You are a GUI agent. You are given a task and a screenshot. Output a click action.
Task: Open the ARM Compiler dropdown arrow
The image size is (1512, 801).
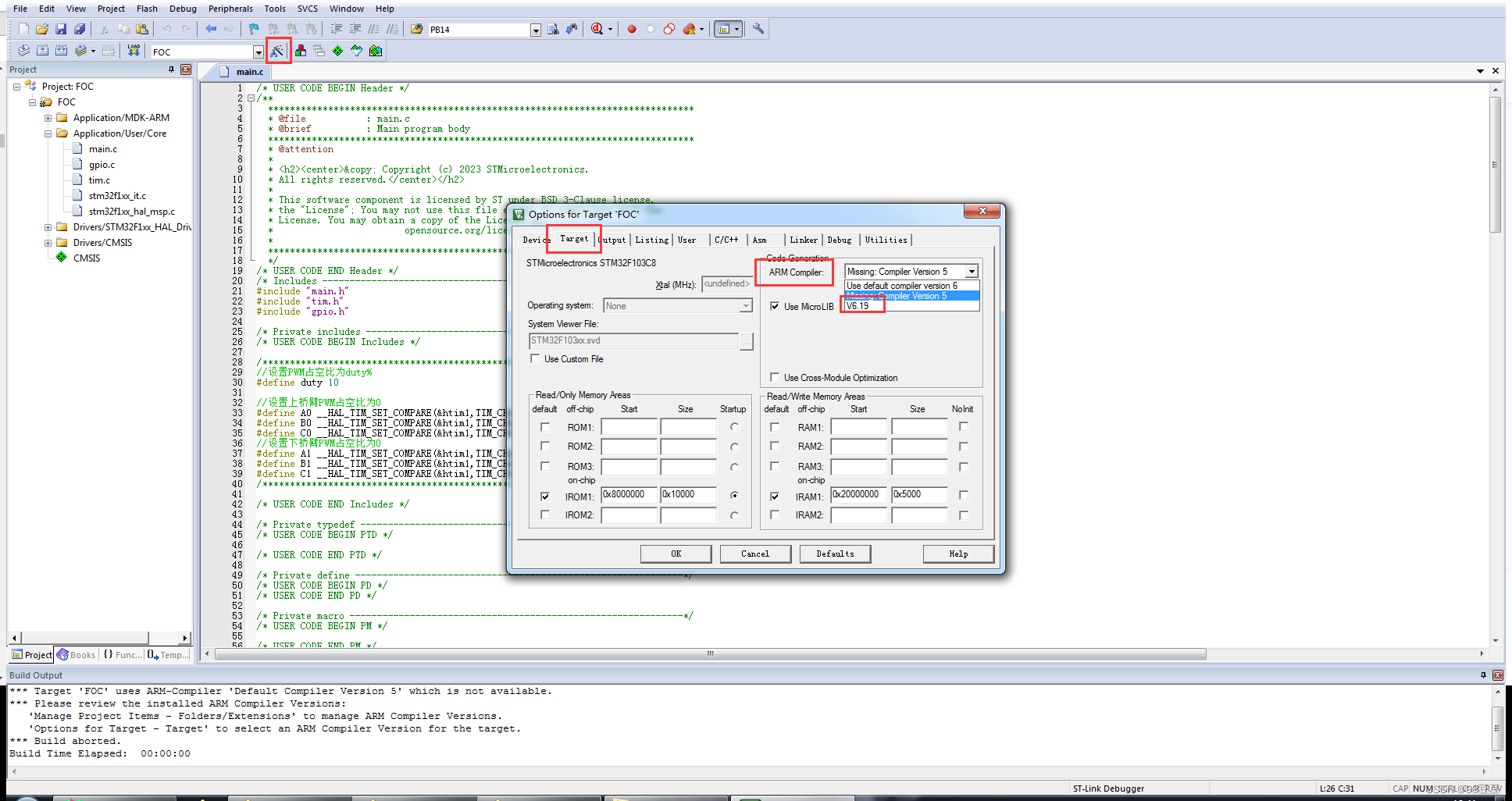pos(972,272)
